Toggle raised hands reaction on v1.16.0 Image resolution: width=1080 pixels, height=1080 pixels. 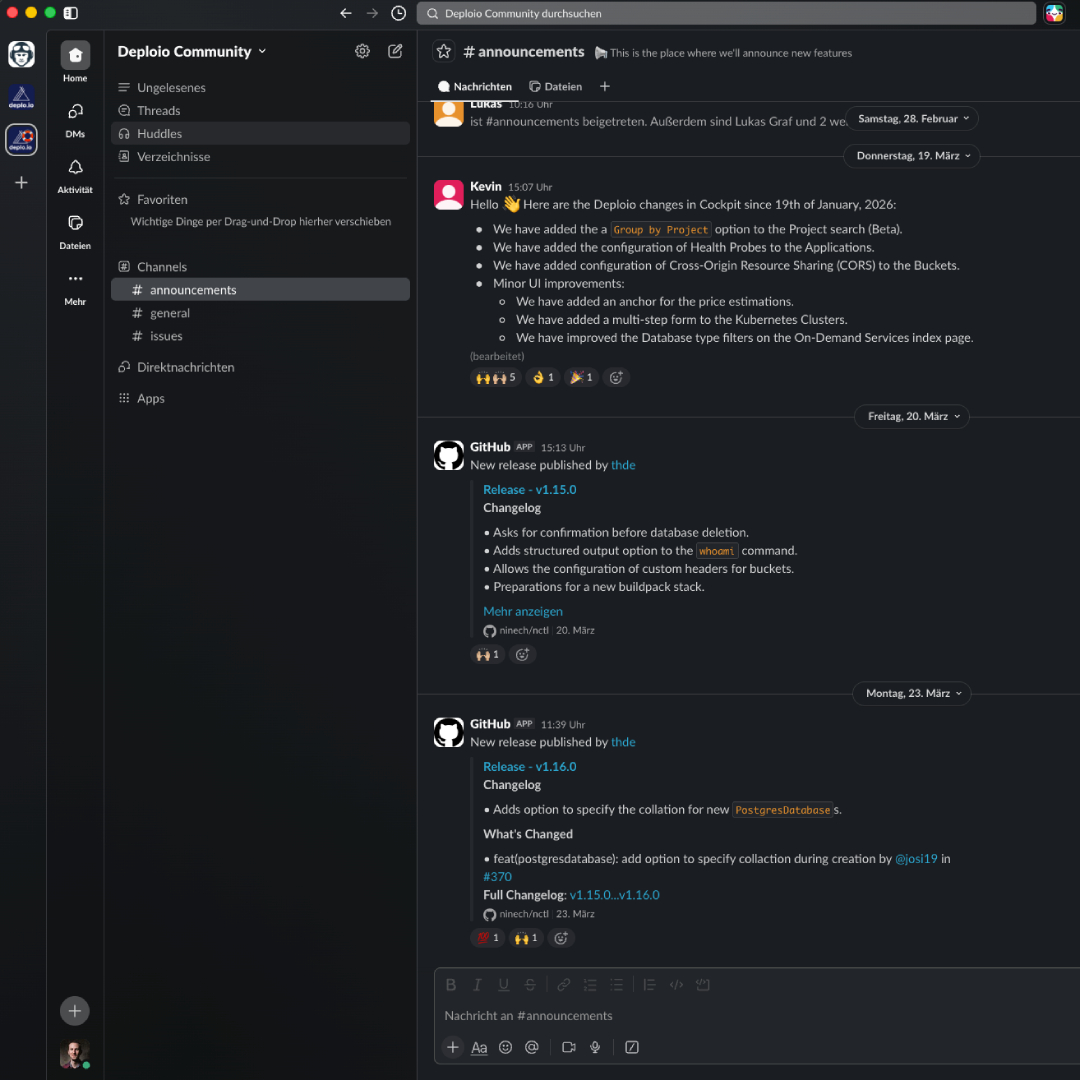tap(526, 938)
